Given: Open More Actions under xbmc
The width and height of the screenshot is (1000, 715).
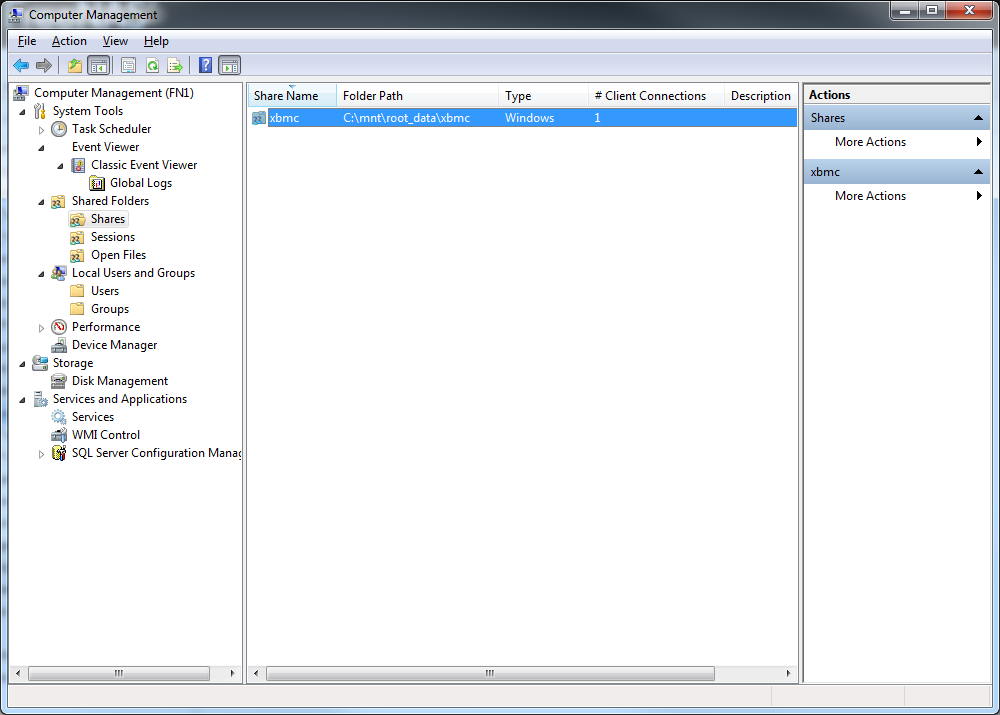Looking at the screenshot, I should point(897,196).
